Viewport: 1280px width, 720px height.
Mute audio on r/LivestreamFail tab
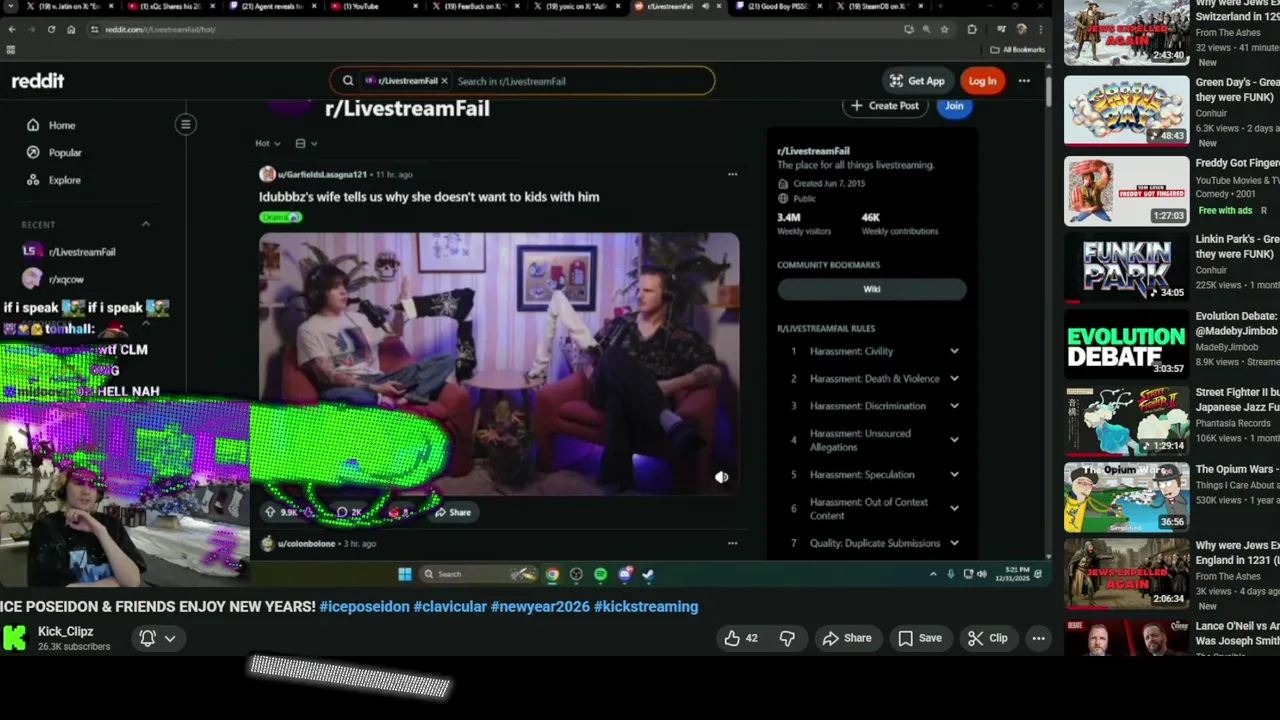(705, 6)
